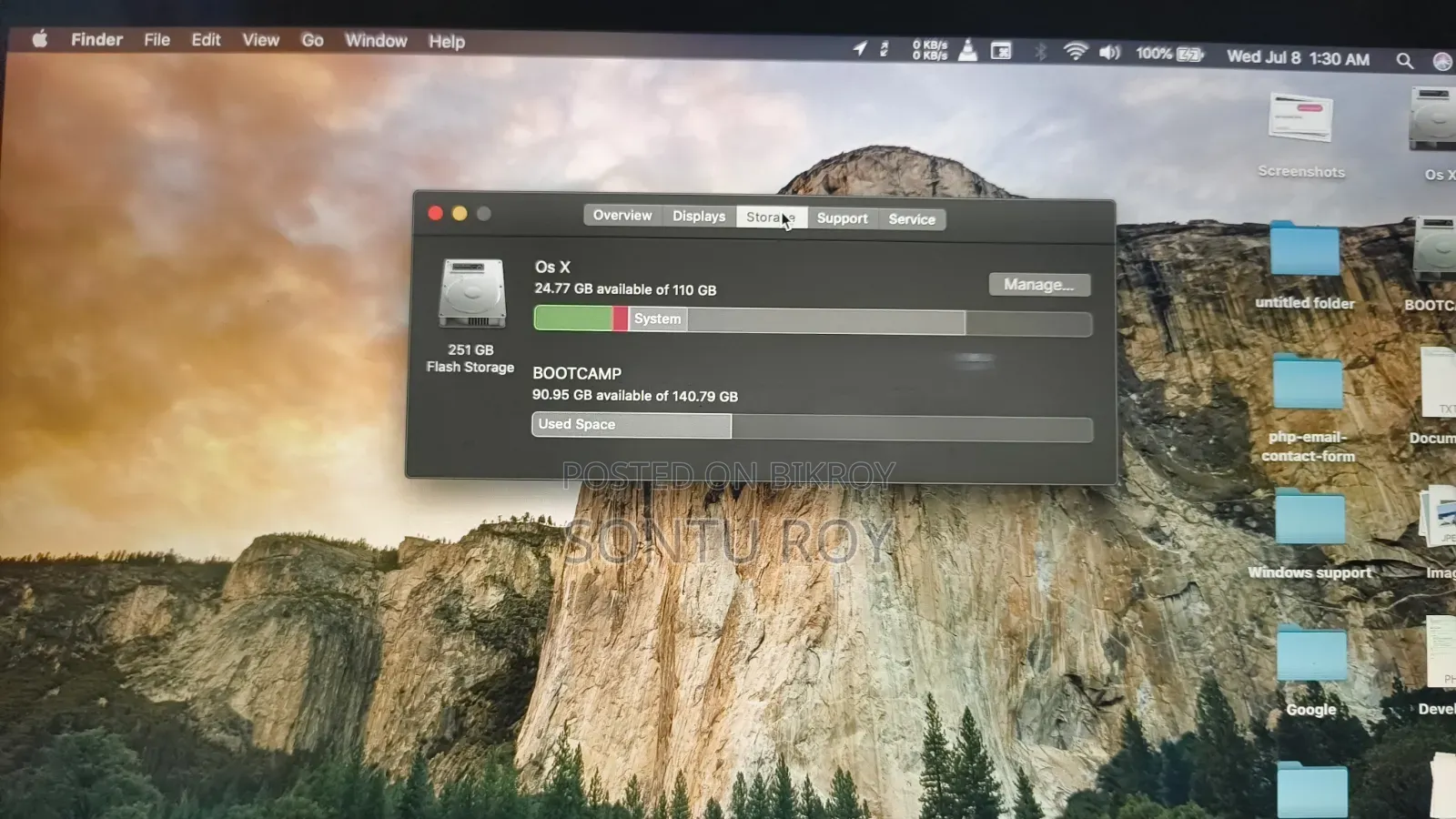
Task: Click the 100% battery status icon
Action: (x=1169, y=55)
